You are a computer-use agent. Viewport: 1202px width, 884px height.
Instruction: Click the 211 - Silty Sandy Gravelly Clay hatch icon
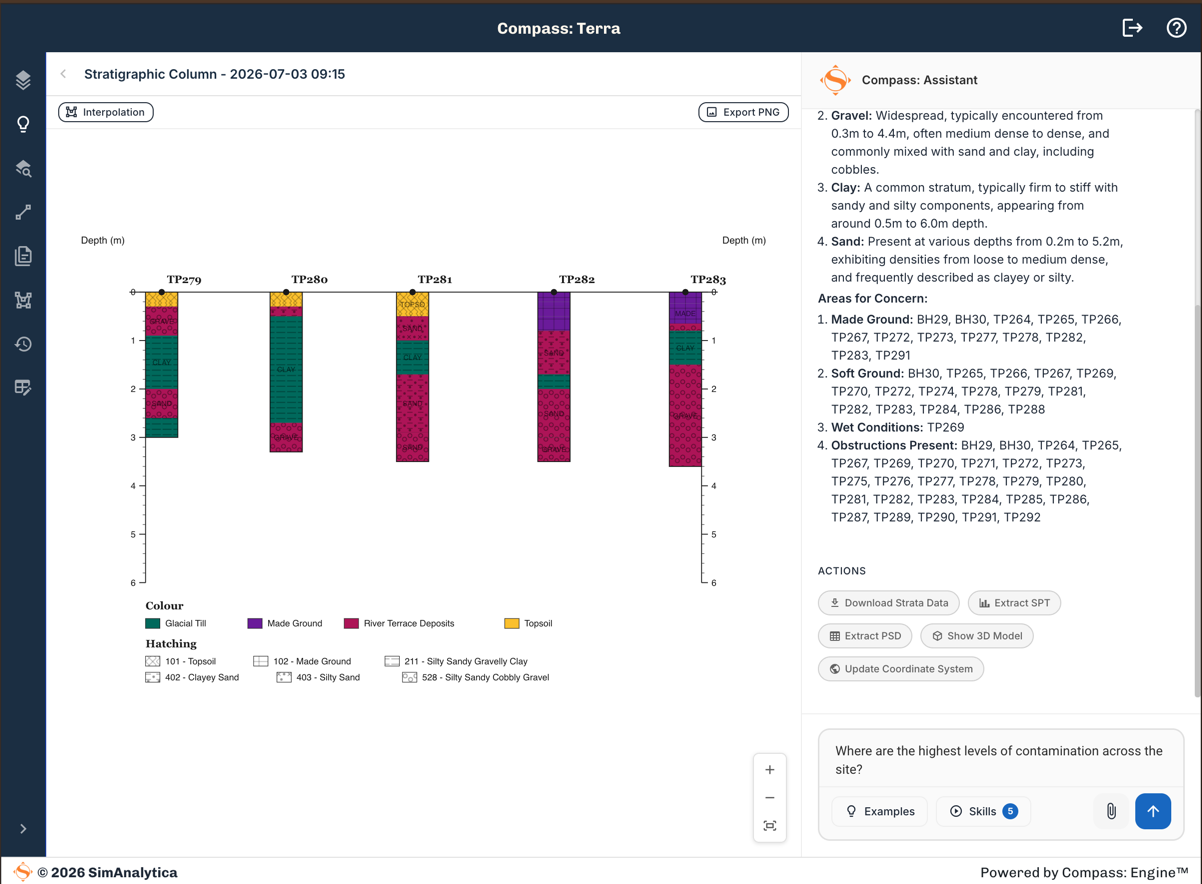point(392,661)
